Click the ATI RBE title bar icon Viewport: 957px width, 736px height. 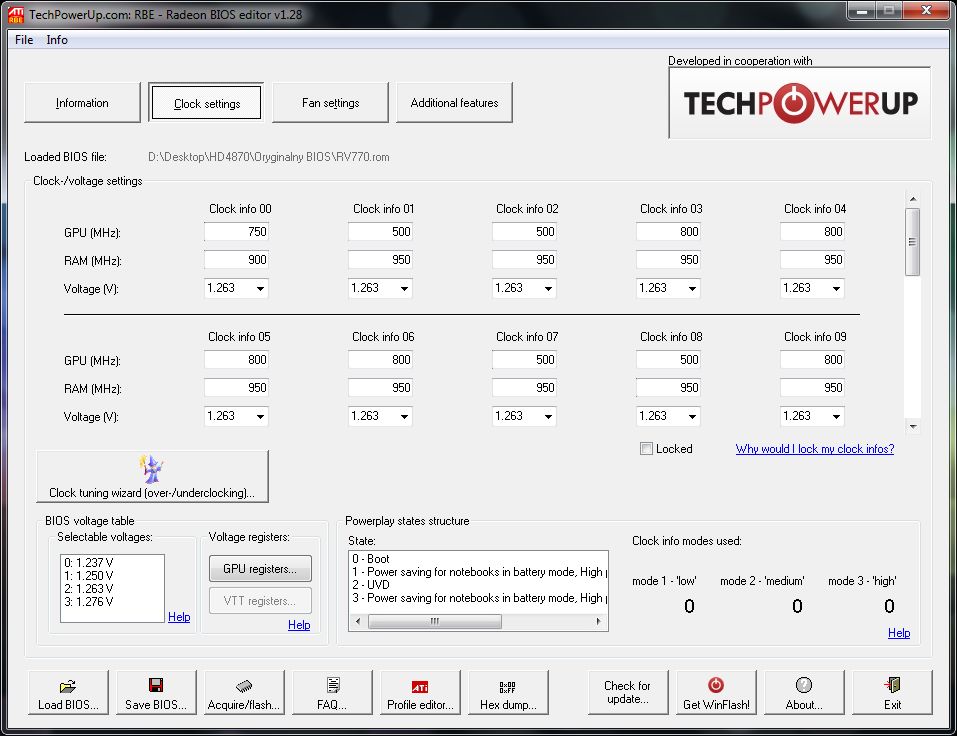click(x=16, y=15)
